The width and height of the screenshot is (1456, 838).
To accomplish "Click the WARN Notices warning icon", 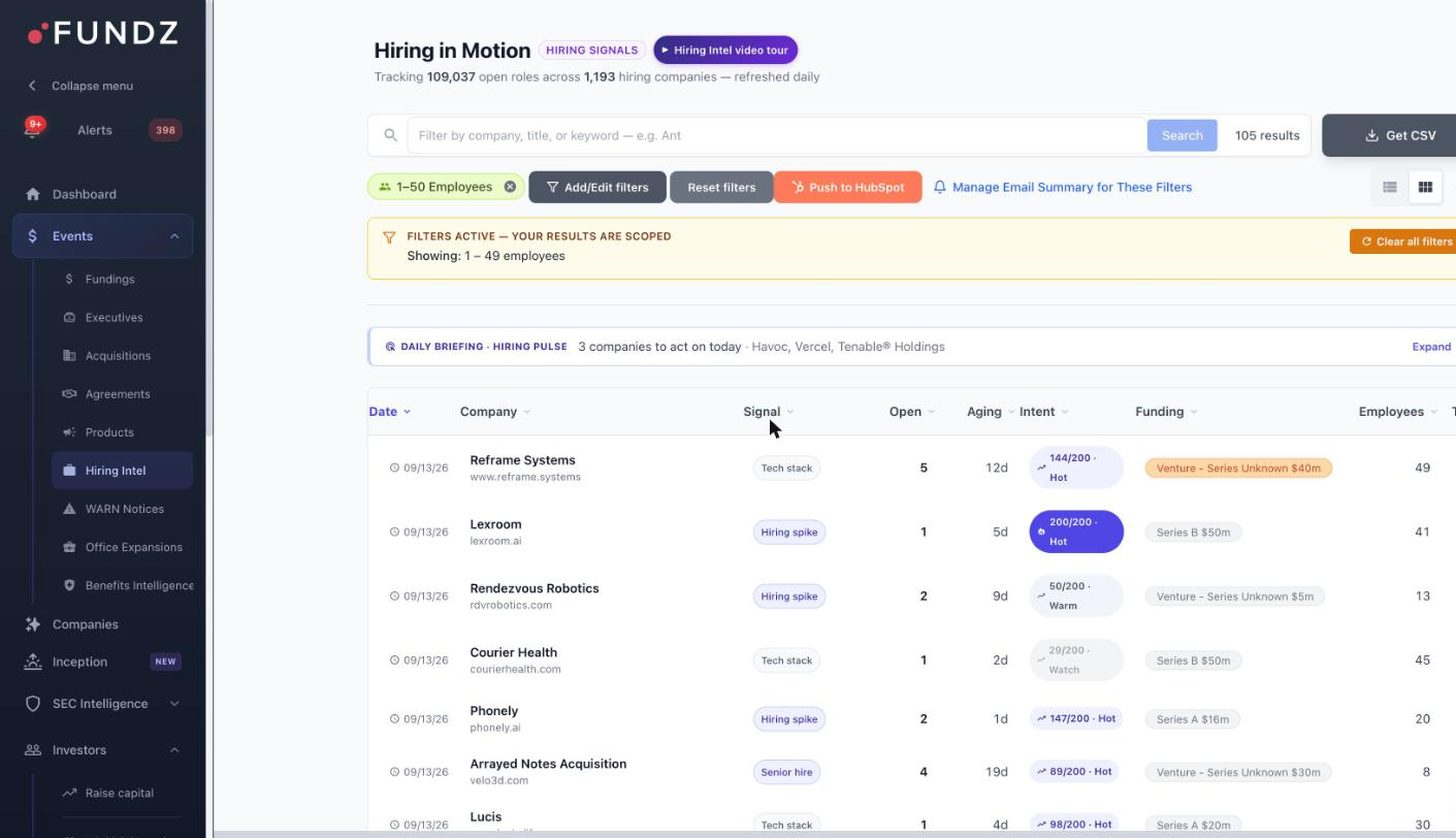I will (x=69, y=509).
